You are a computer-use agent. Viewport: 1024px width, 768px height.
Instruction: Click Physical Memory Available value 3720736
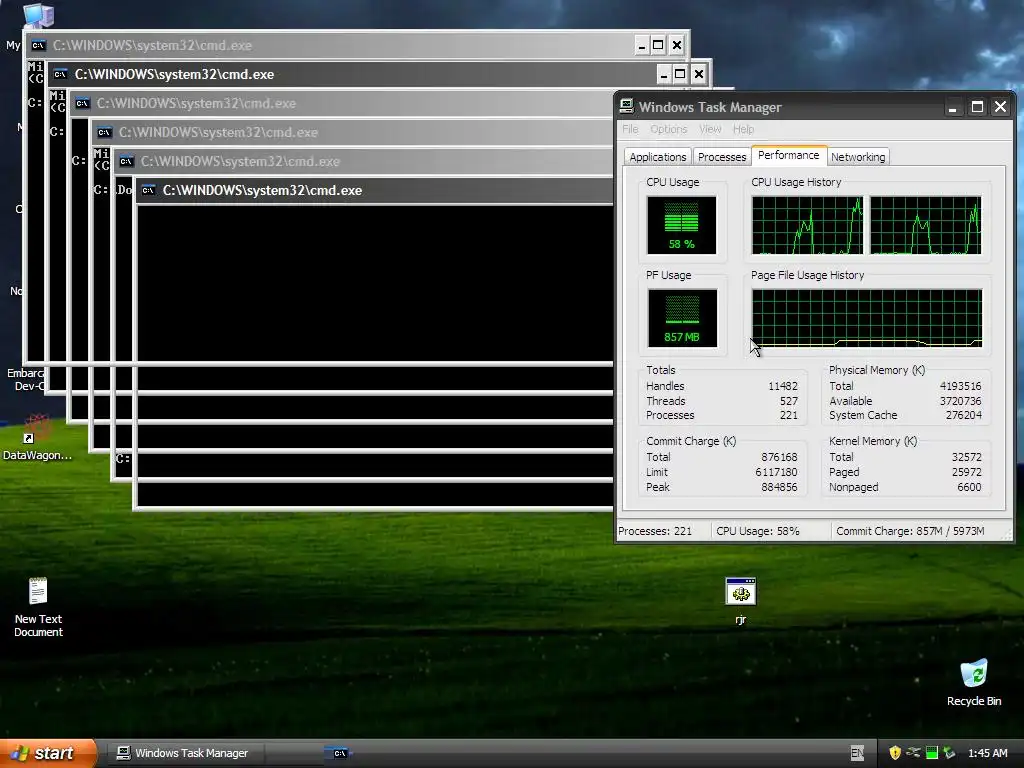click(x=960, y=401)
